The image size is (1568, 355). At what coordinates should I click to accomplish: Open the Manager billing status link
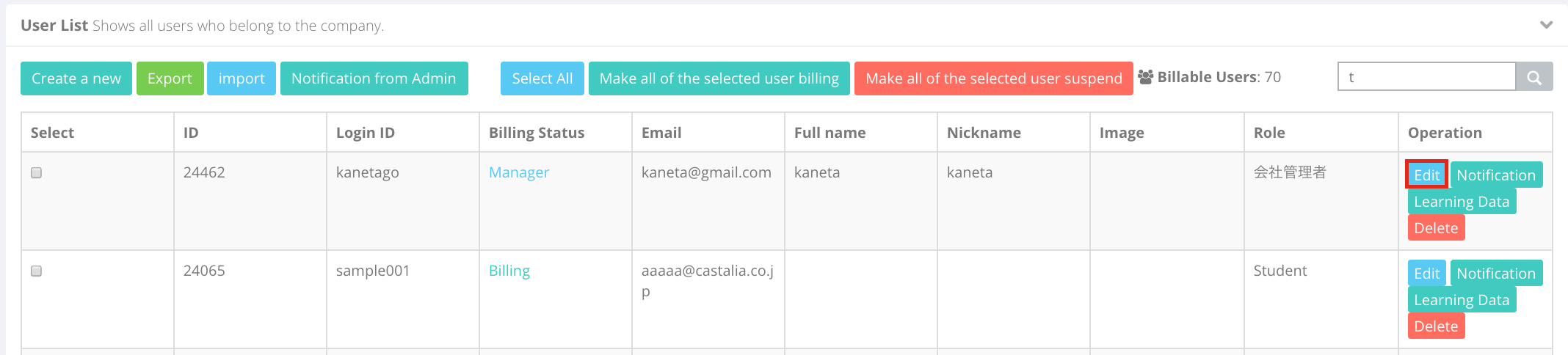coord(519,172)
